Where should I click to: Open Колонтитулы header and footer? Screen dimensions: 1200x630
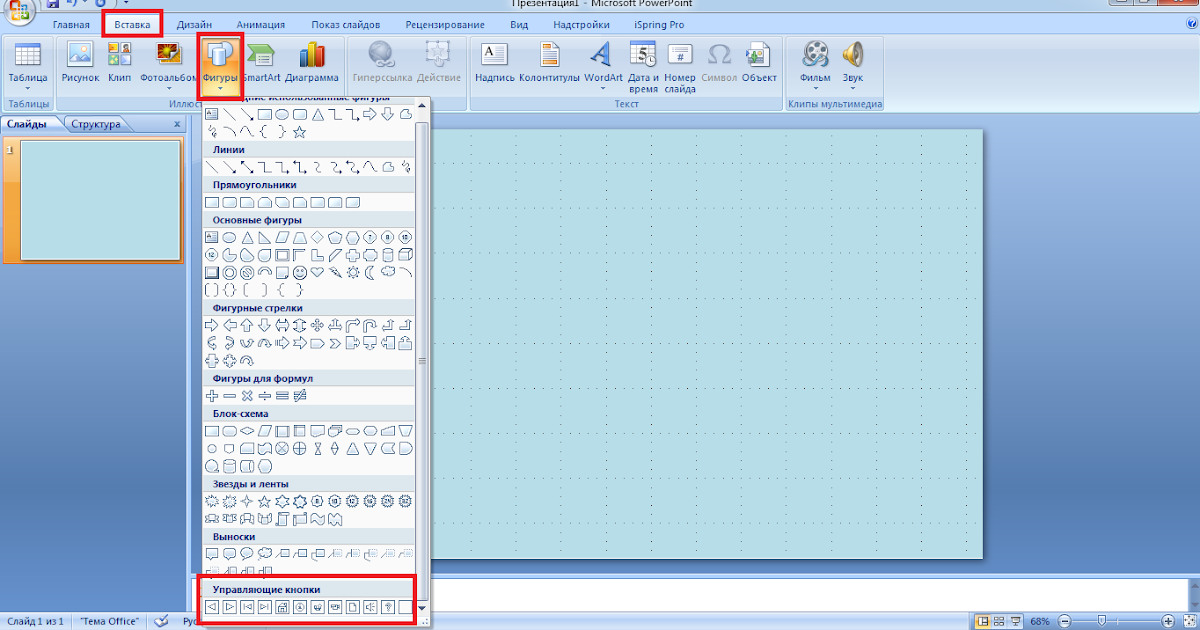[x=549, y=62]
